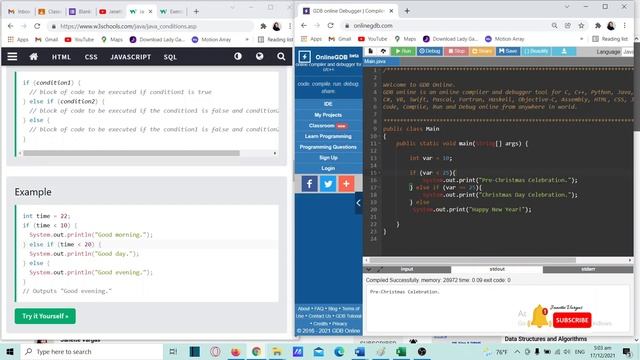Click the w3schools URL address bar
Image resolution: width=640 pixels, height=360 pixels.
click(150, 26)
